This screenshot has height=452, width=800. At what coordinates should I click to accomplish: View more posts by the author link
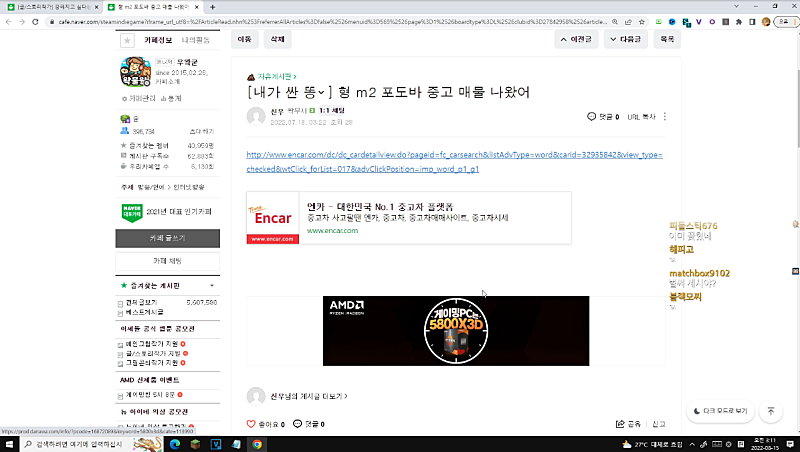coord(309,396)
